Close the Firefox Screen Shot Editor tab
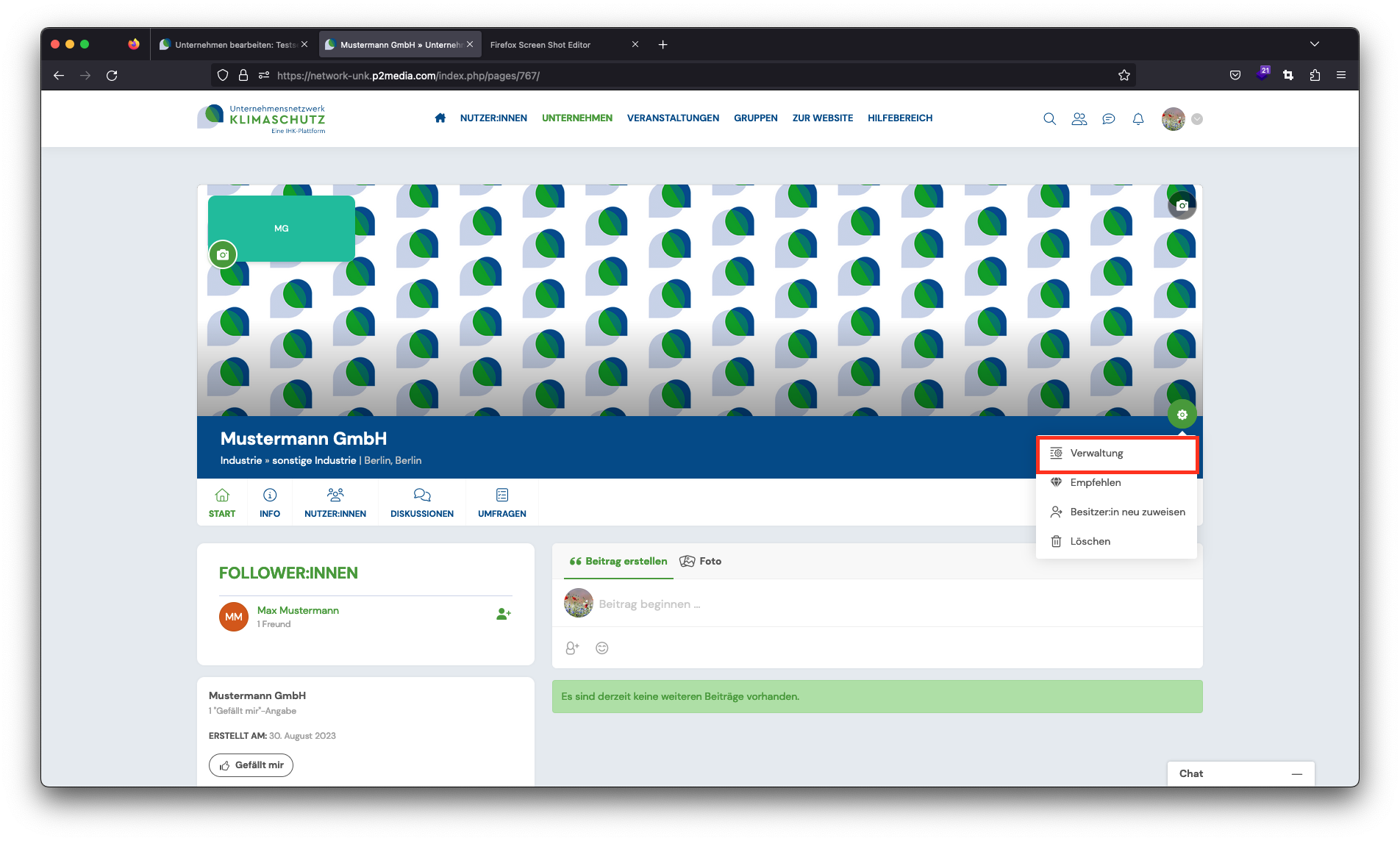Screen dimensions: 1400x841 tap(635, 45)
